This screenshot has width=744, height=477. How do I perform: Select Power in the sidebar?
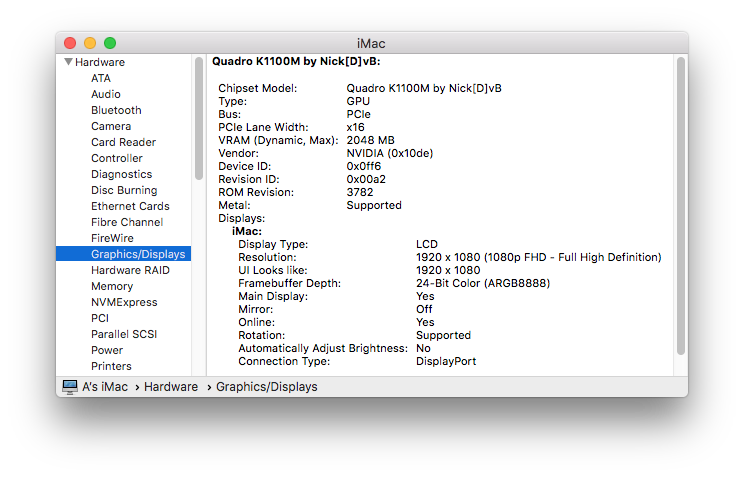point(107,350)
